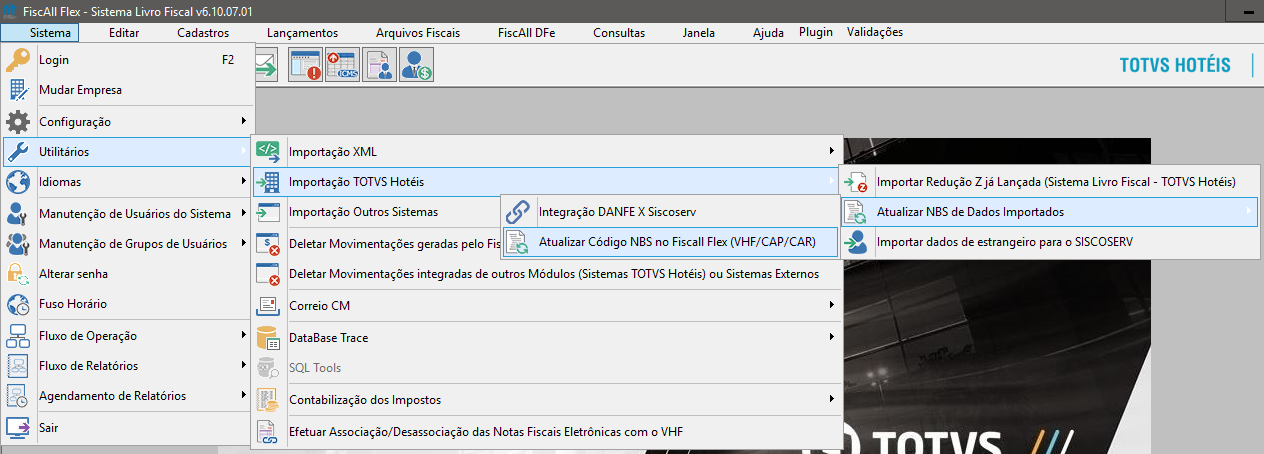Select Importar dados de estrangeiro para SISCOSERV
Viewport: 1264px width, 454px height.
[x=1051, y=242]
